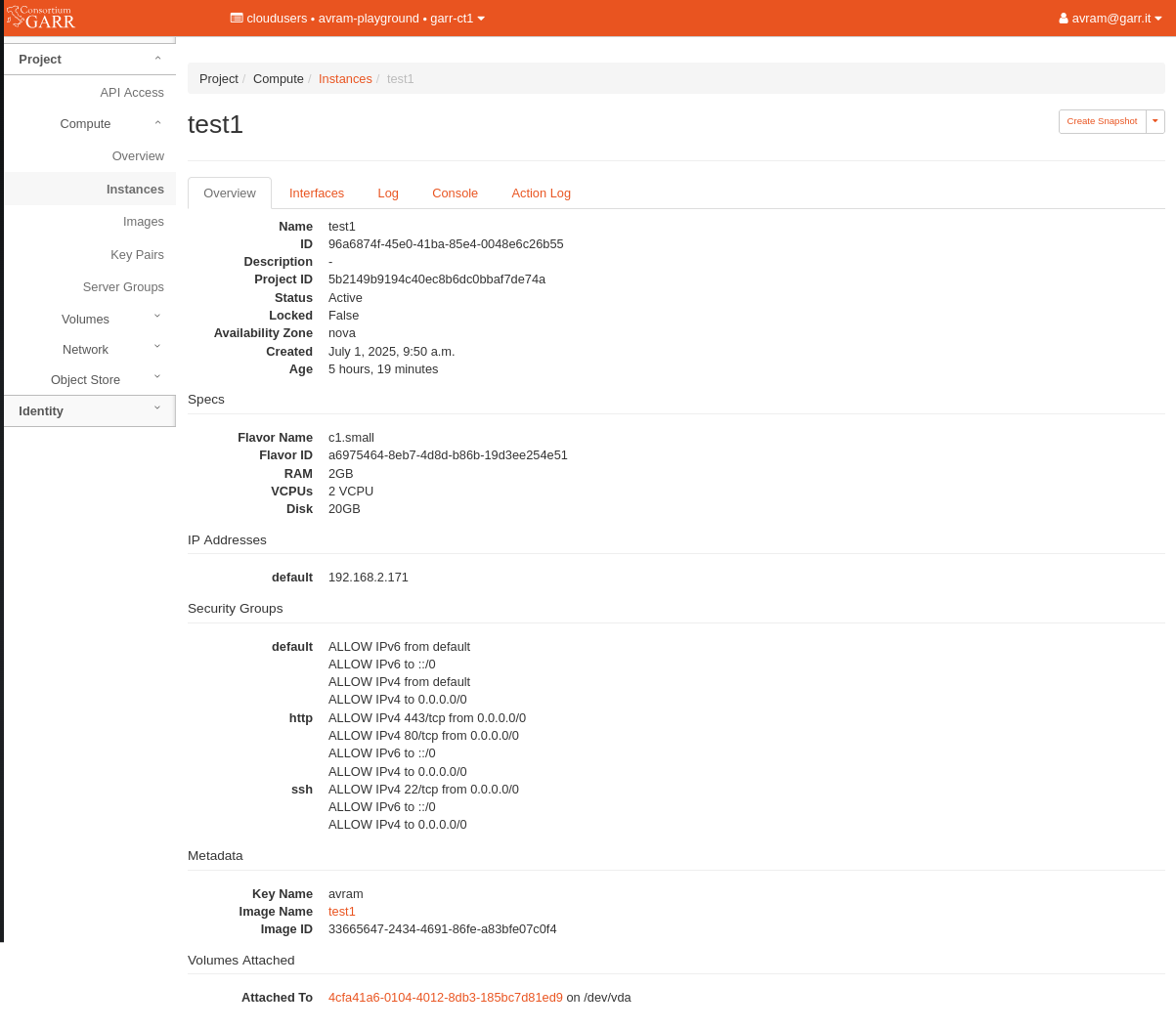Click the RAM value 2GB
The height and width of the screenshot is (1030, 1176).
(341, 474)
